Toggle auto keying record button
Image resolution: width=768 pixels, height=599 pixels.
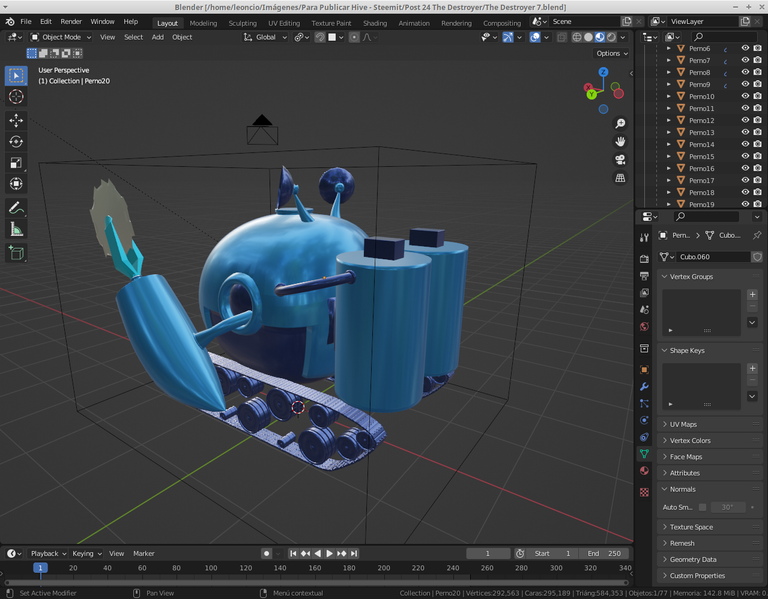point(266,553)
